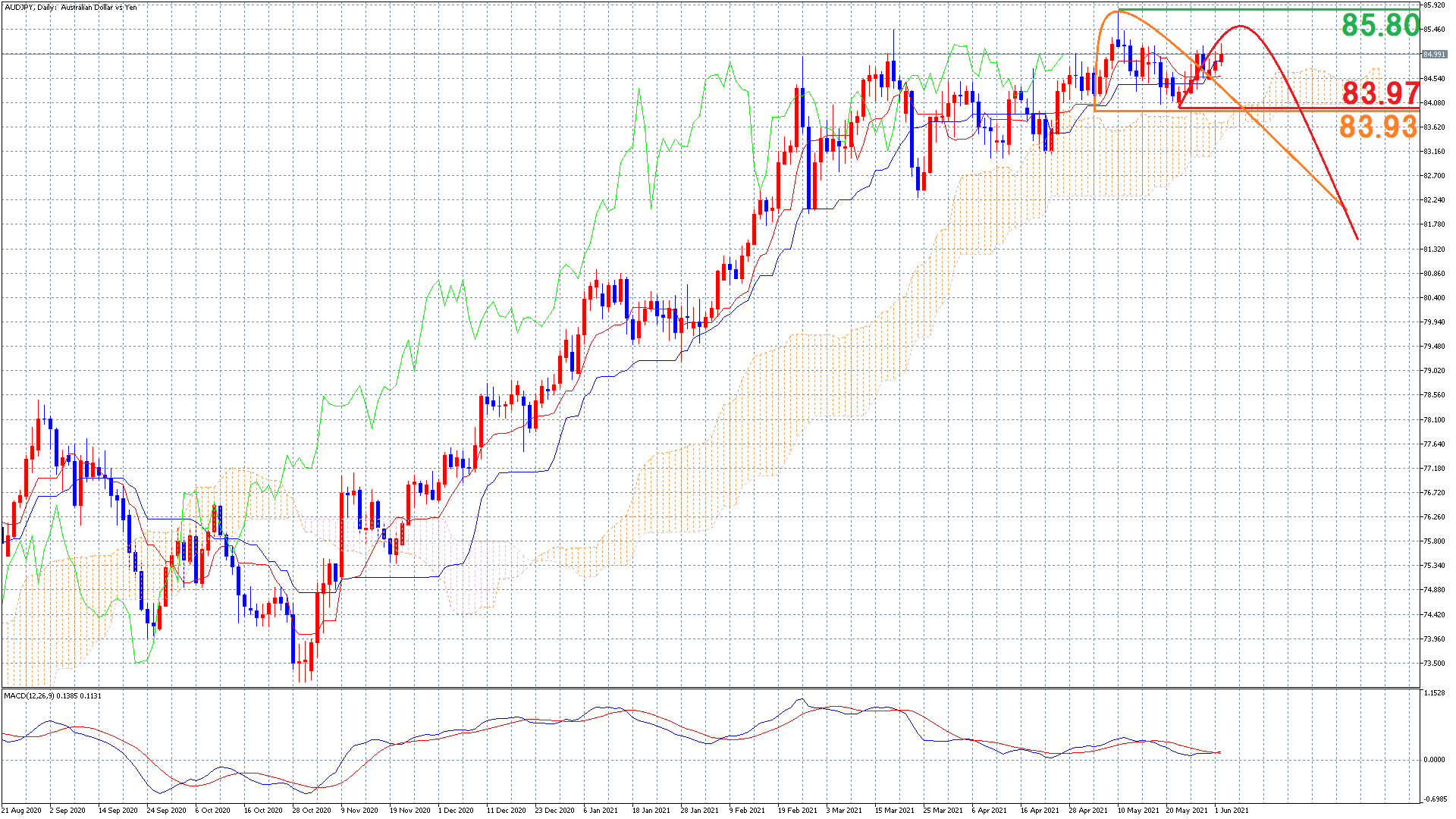Click the 0.0000 MACD scale value
1456x819 pixels.
pos(1434,759)
